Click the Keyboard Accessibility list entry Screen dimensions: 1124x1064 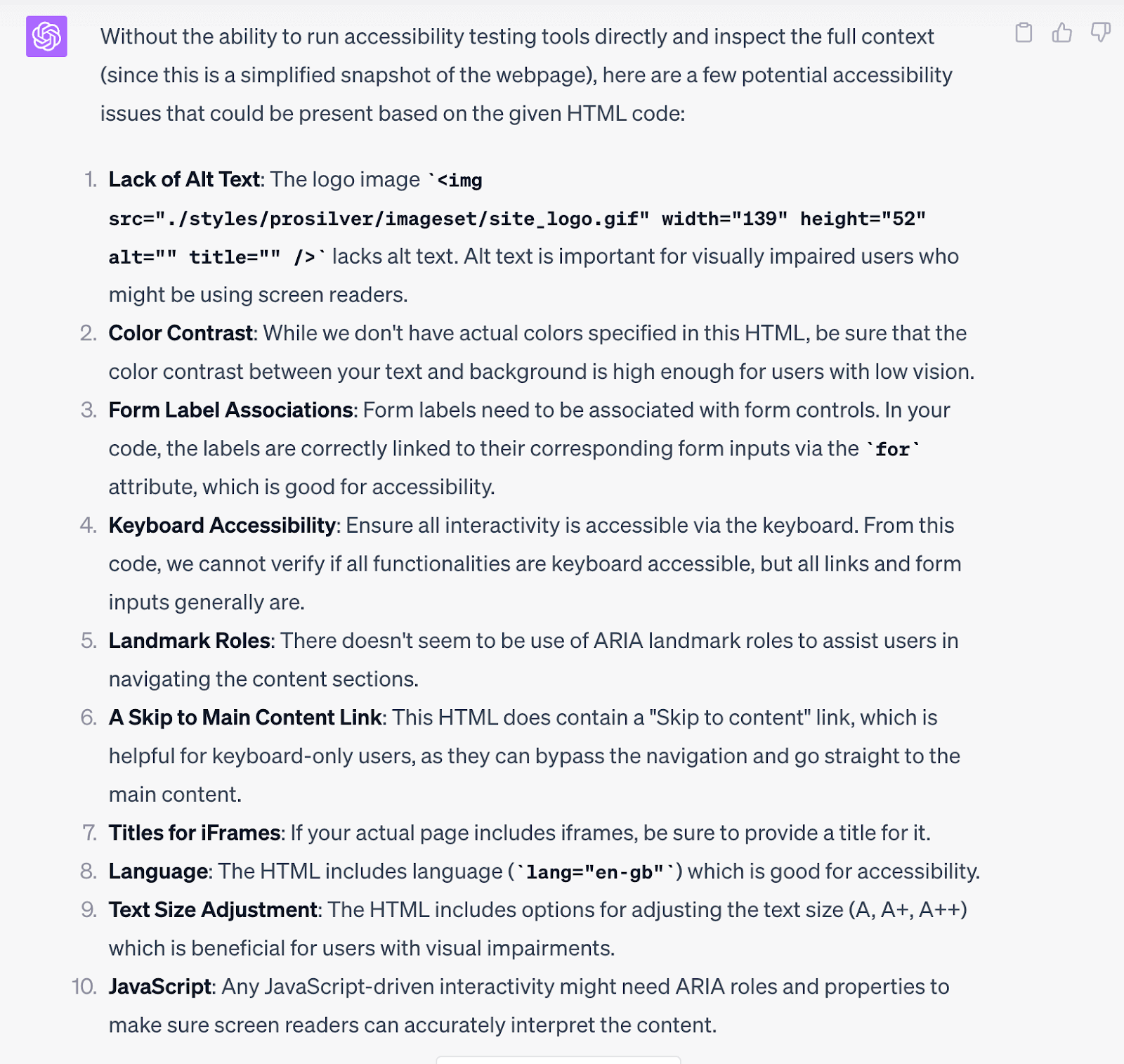pos(222,524)
